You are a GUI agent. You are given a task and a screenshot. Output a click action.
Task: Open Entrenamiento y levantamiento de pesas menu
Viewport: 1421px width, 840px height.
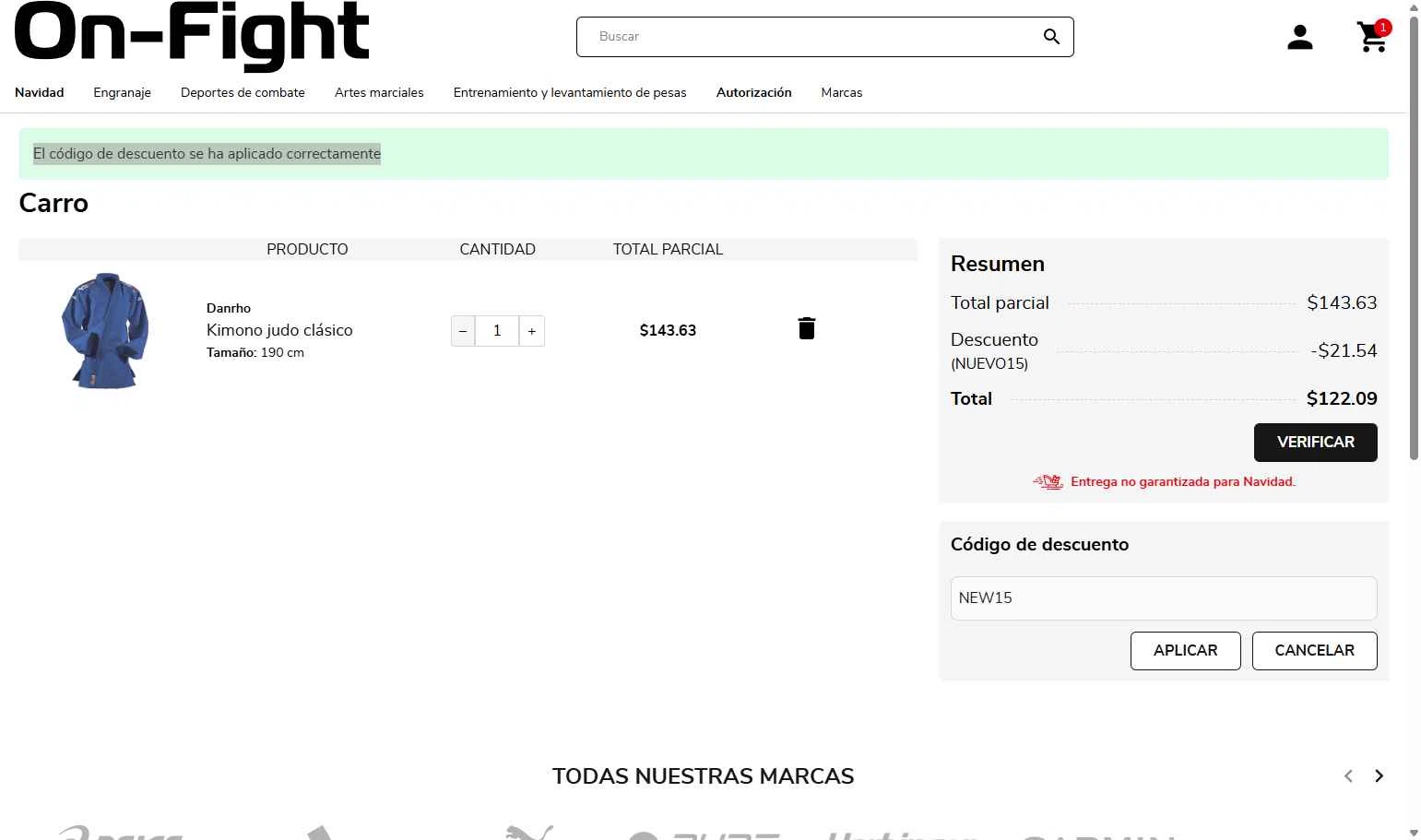click(x=570, y=92)
